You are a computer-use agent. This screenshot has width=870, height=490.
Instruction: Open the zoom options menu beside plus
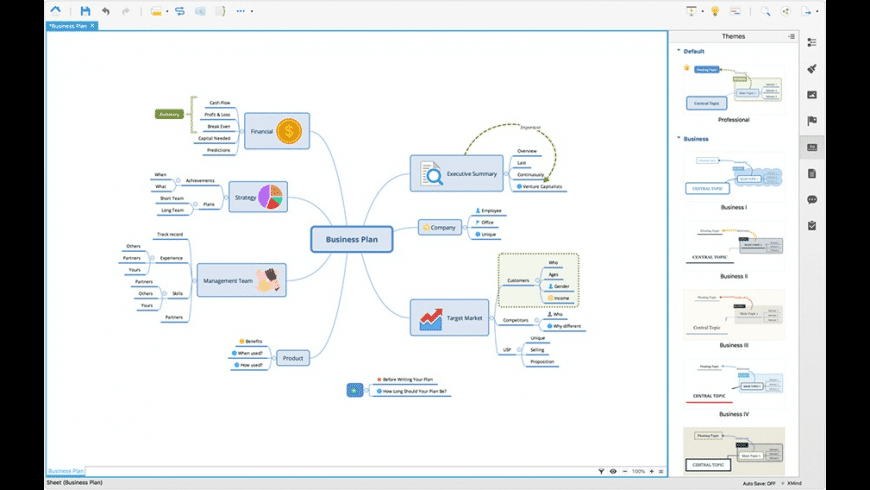click(x=661, y=471)
